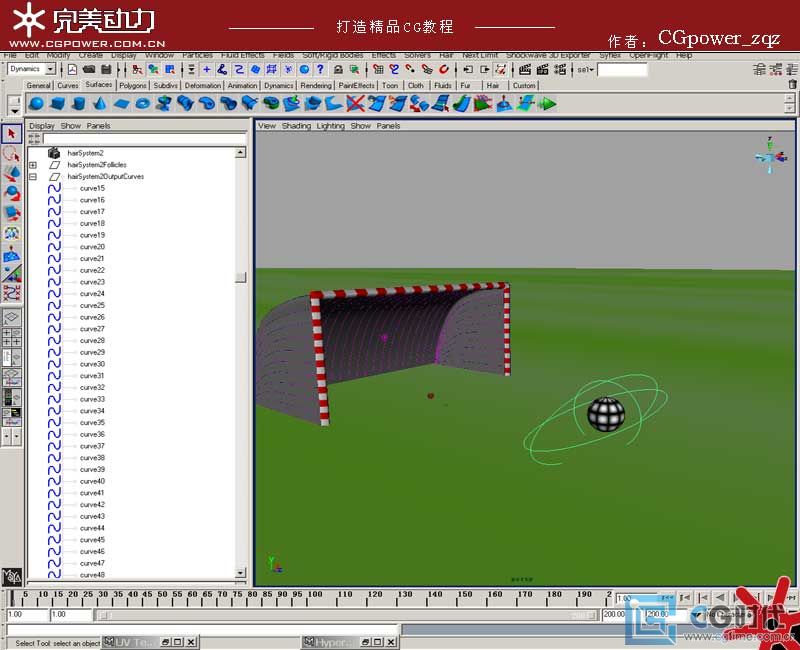This screenshot has height=650, width=800.
Task: Create a NURBS plane from the shelf
Action: 121,104
